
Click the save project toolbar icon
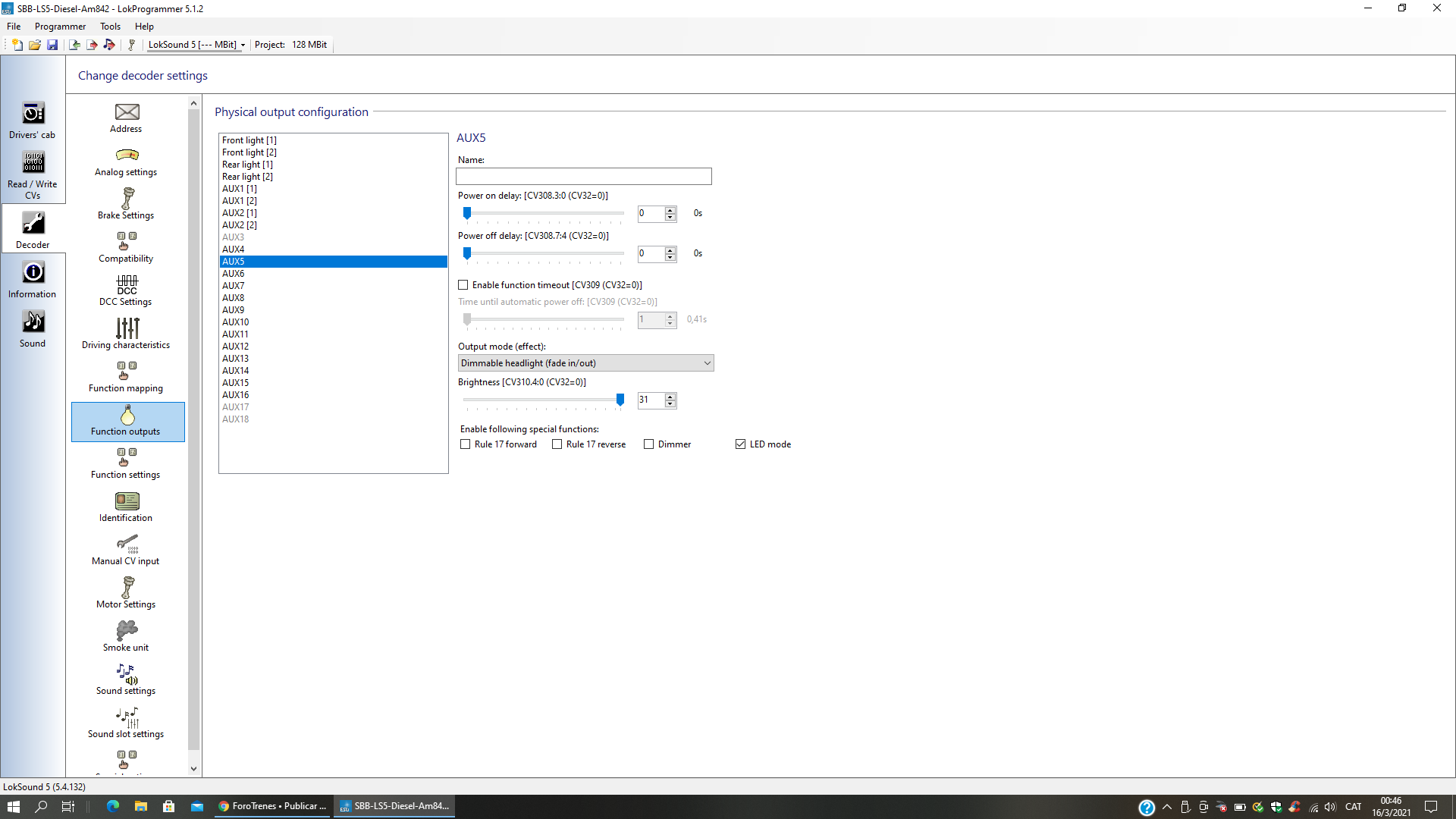(52, 45)
